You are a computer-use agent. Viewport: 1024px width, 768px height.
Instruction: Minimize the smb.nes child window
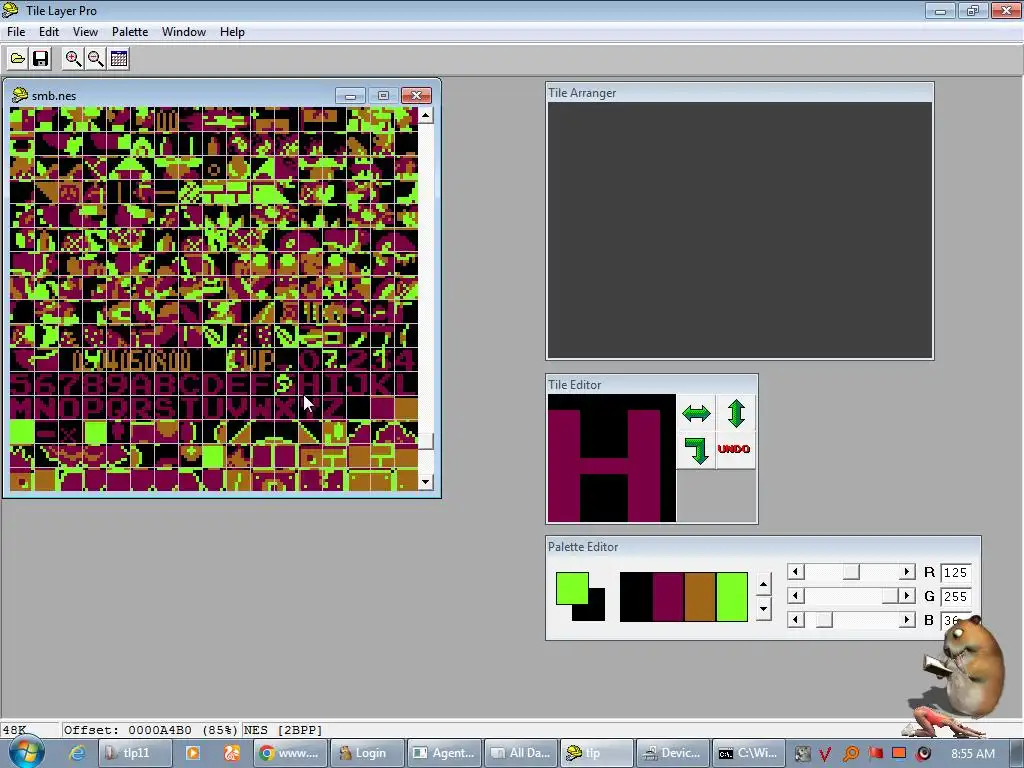[x=350, y=95]
